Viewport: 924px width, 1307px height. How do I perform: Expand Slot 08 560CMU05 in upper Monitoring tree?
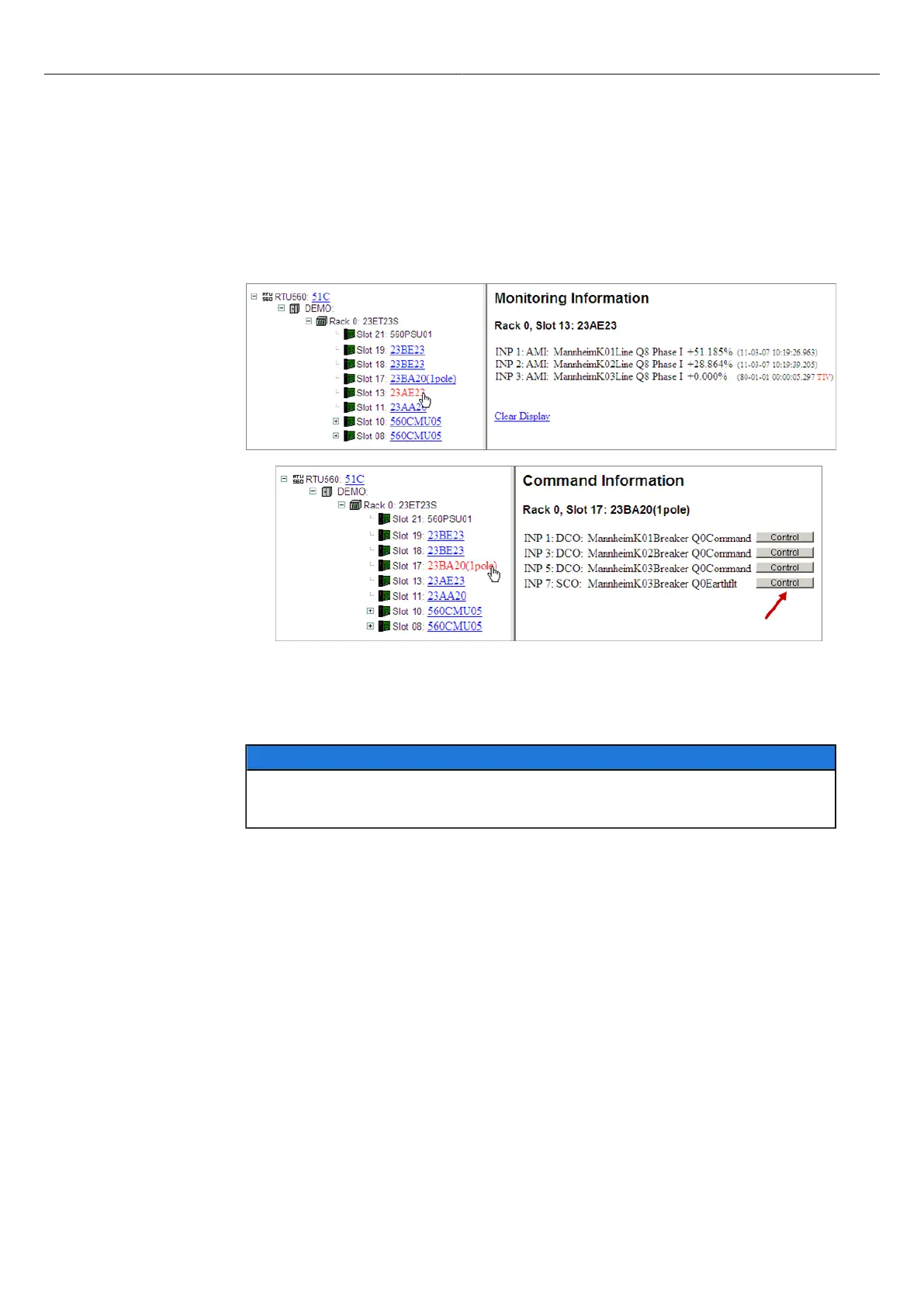pyautogui.click(x=336, y=435)
